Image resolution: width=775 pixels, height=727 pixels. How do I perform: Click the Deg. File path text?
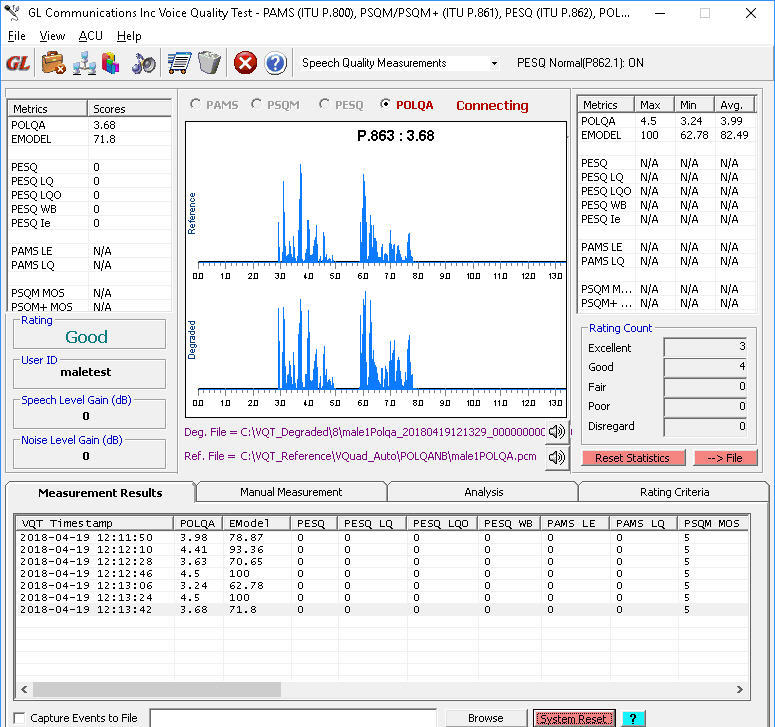(x=364, y=432)
